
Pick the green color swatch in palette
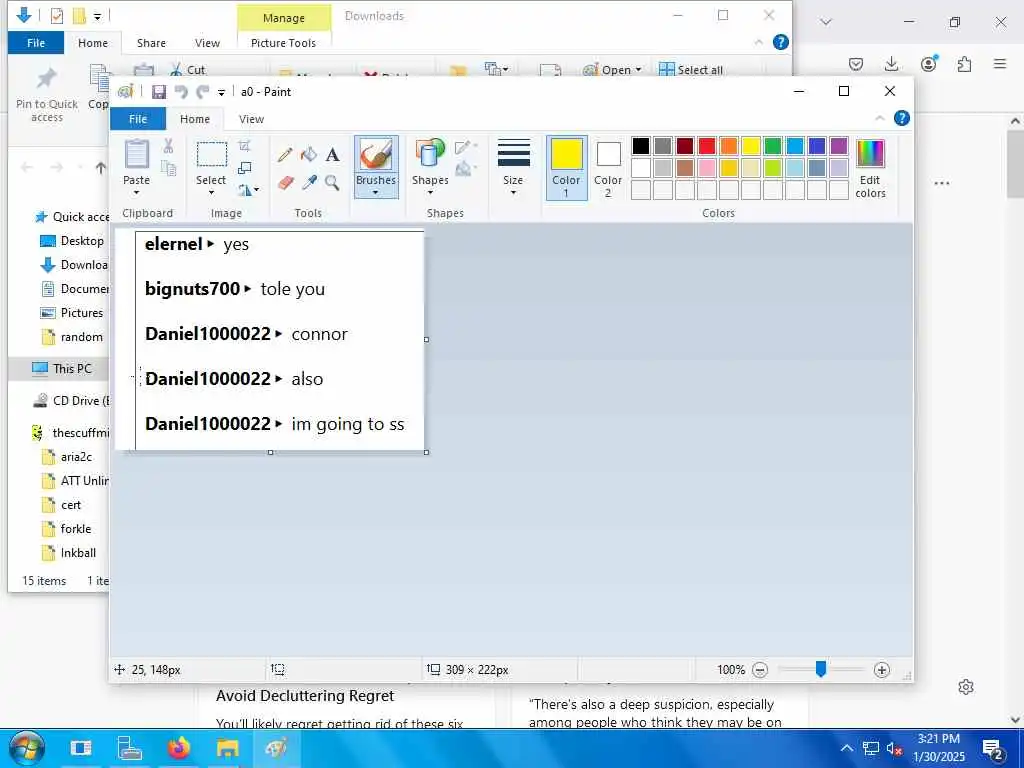773,146
